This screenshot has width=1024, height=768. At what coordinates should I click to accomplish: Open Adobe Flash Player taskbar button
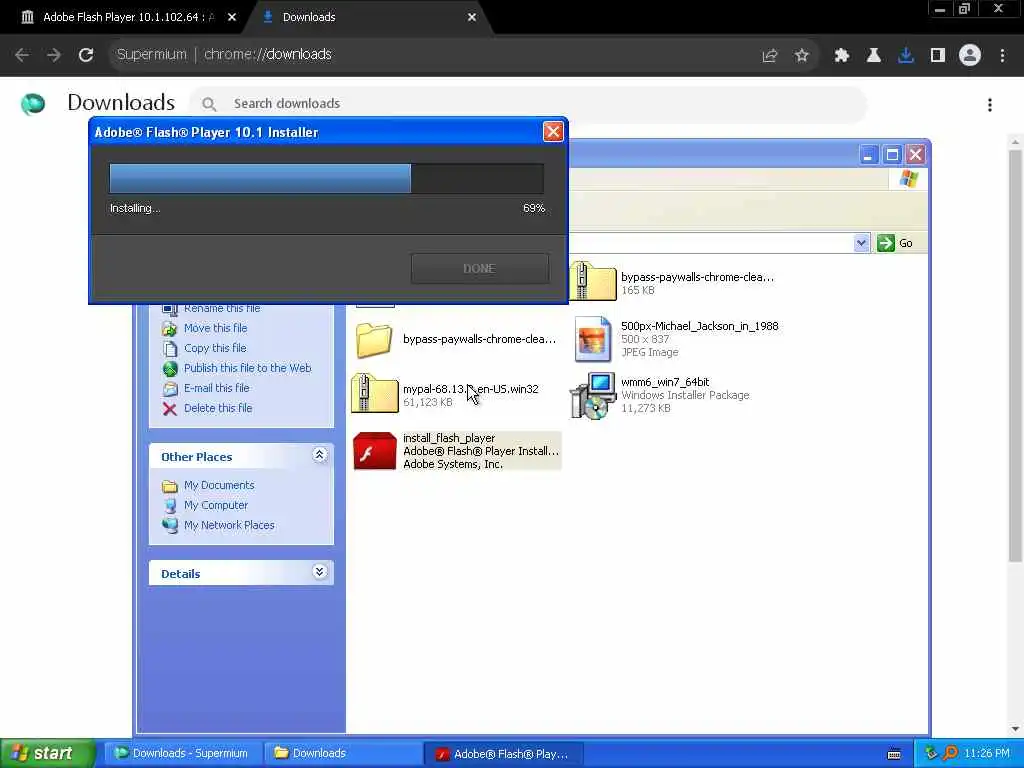(504, 754)
